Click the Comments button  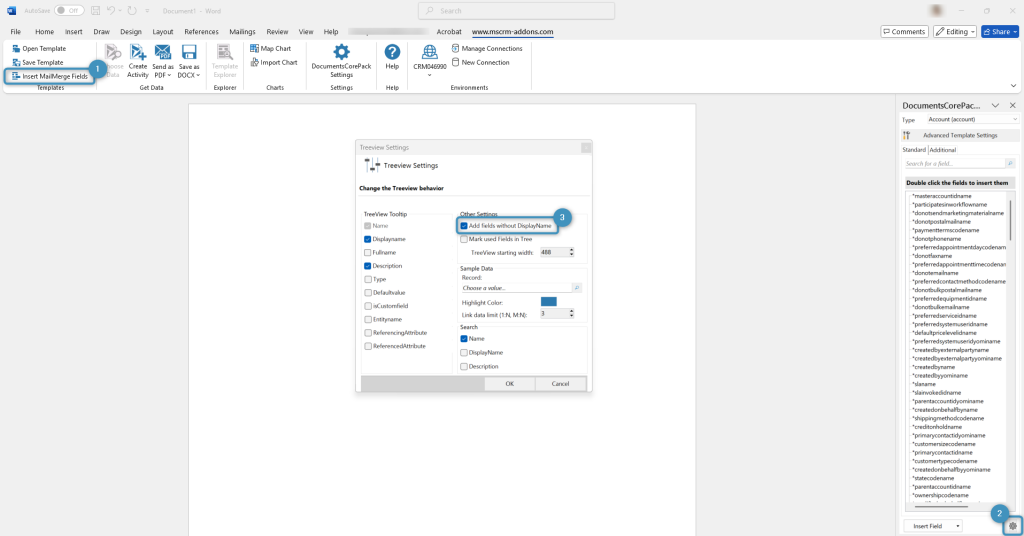[x=904, y=31]
